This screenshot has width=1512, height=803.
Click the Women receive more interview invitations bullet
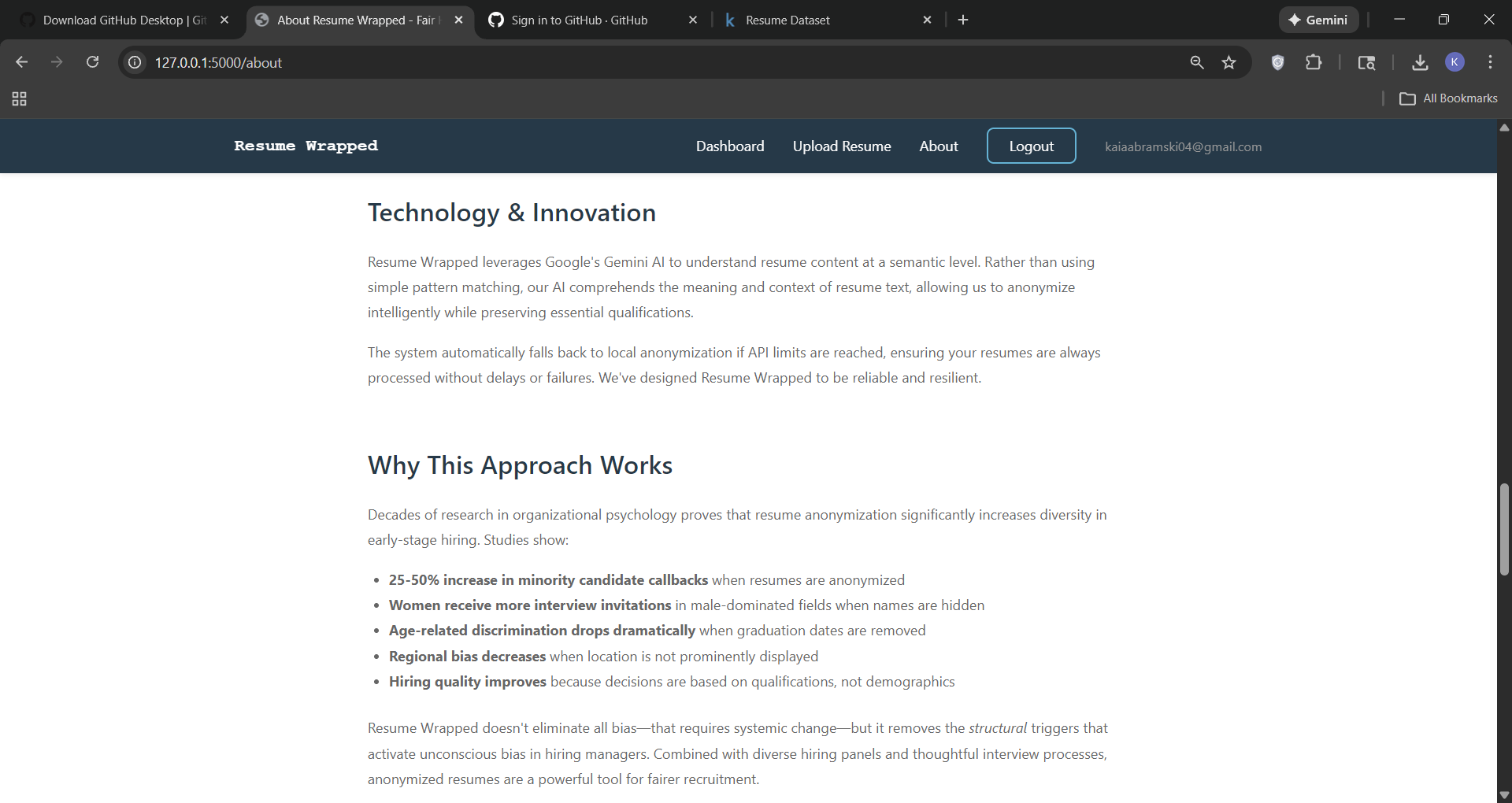tap(687, 605)
